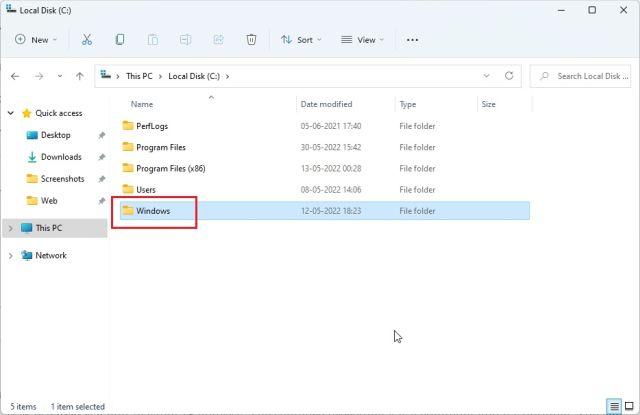640x415 pixels.
Task: Open the View dropdown menu
Action: point(362,40)
